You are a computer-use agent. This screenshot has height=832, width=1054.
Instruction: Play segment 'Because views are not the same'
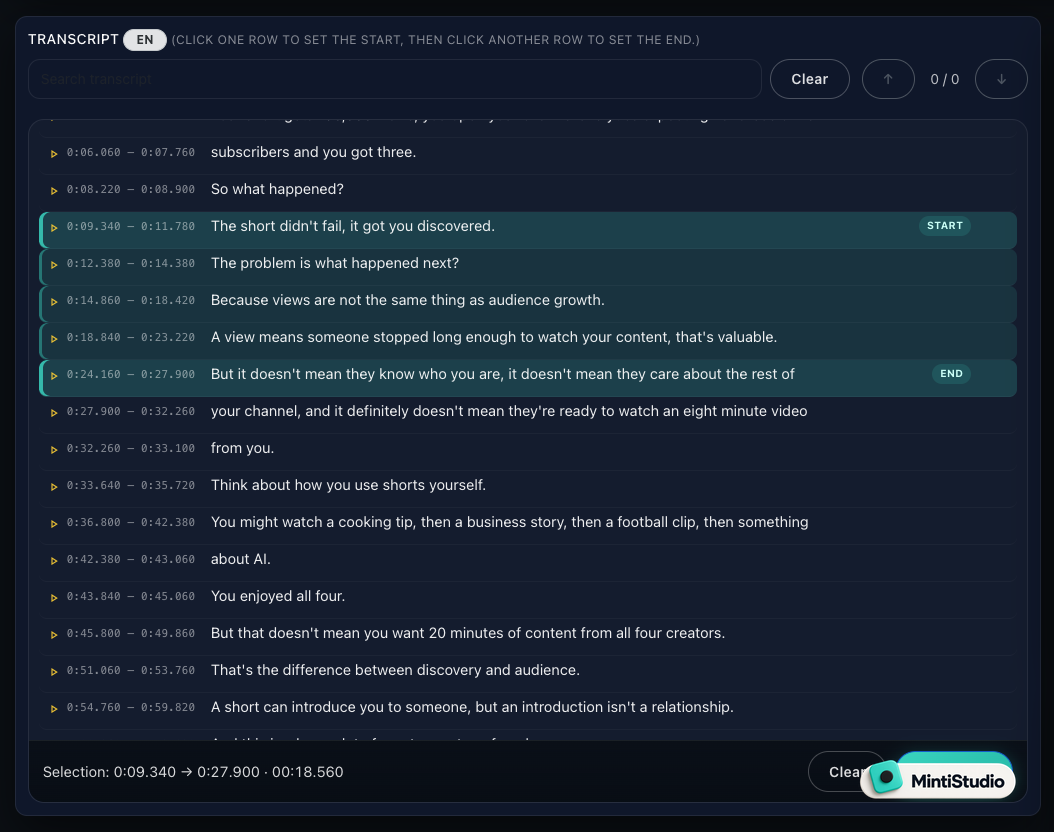point(54,302)
